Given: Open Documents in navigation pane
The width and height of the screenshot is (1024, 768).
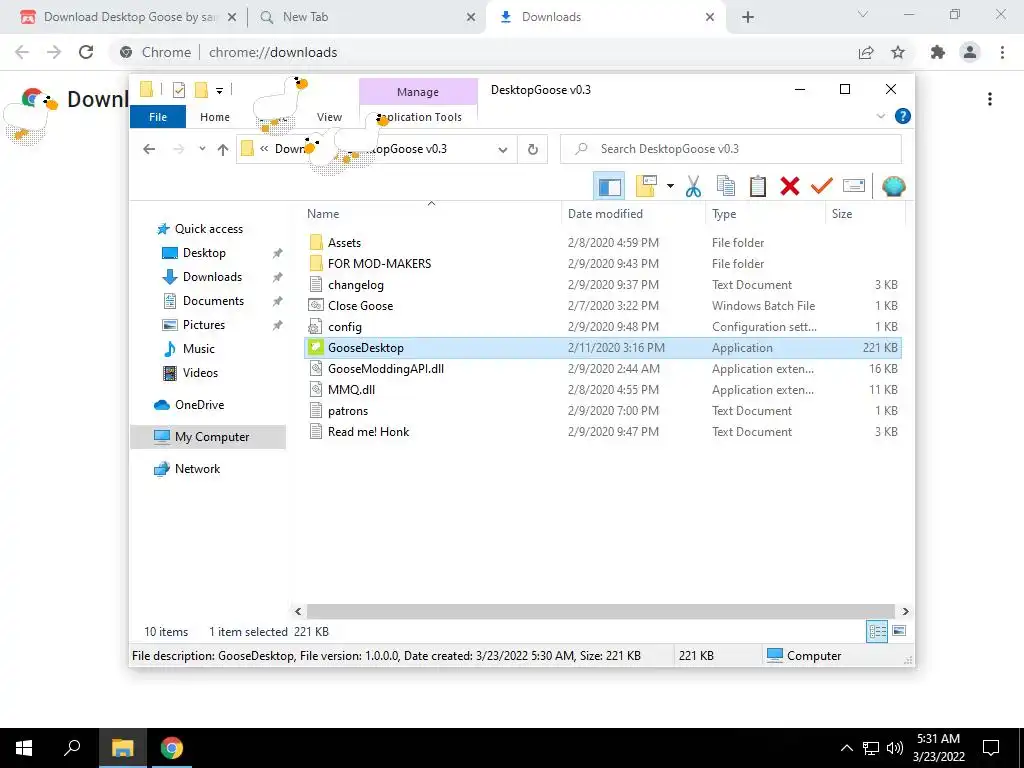Looking at the screenshot, I should (213, 301).
